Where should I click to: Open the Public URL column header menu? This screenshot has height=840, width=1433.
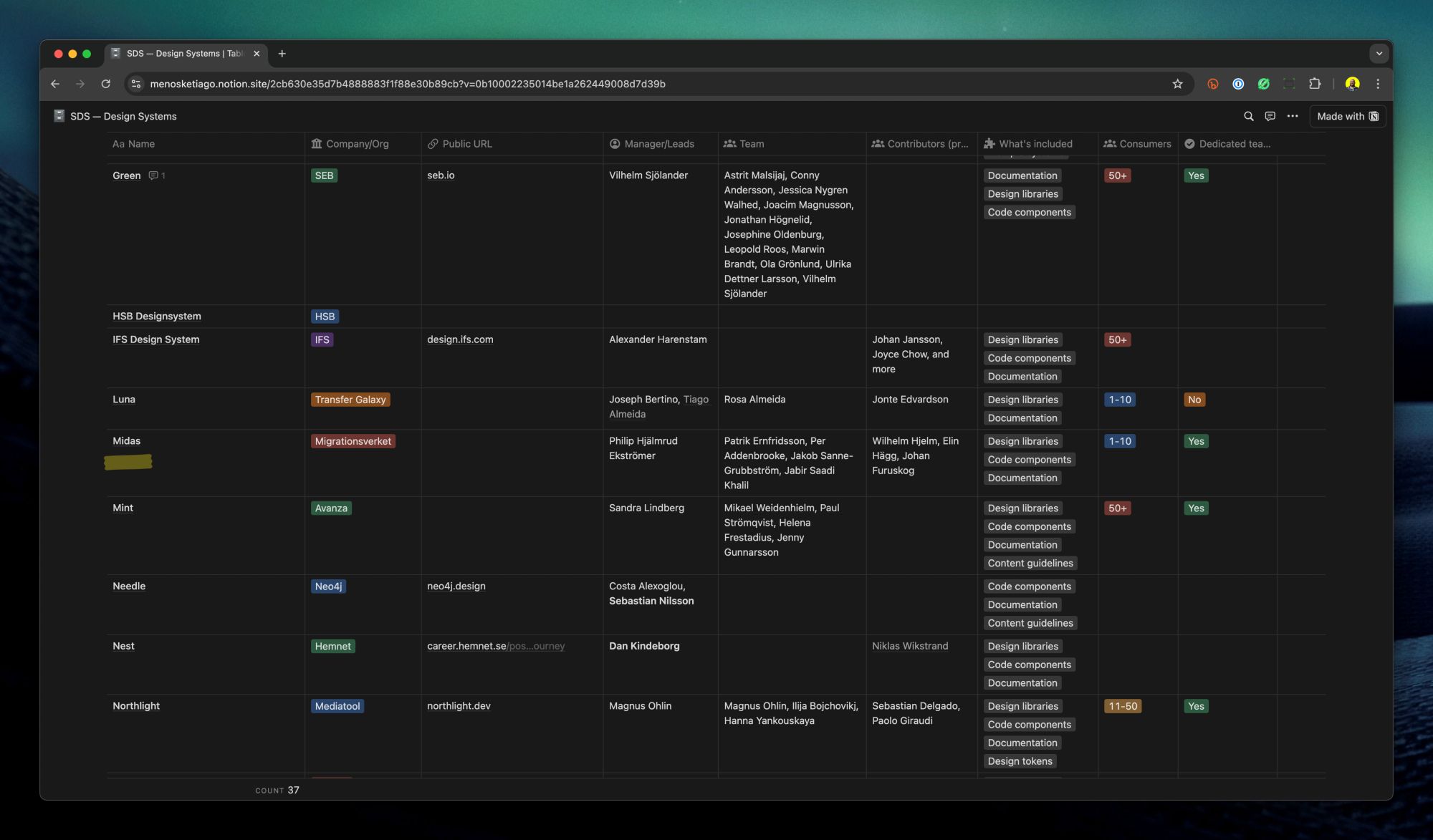pyautogui.click(x=512, y=144)
